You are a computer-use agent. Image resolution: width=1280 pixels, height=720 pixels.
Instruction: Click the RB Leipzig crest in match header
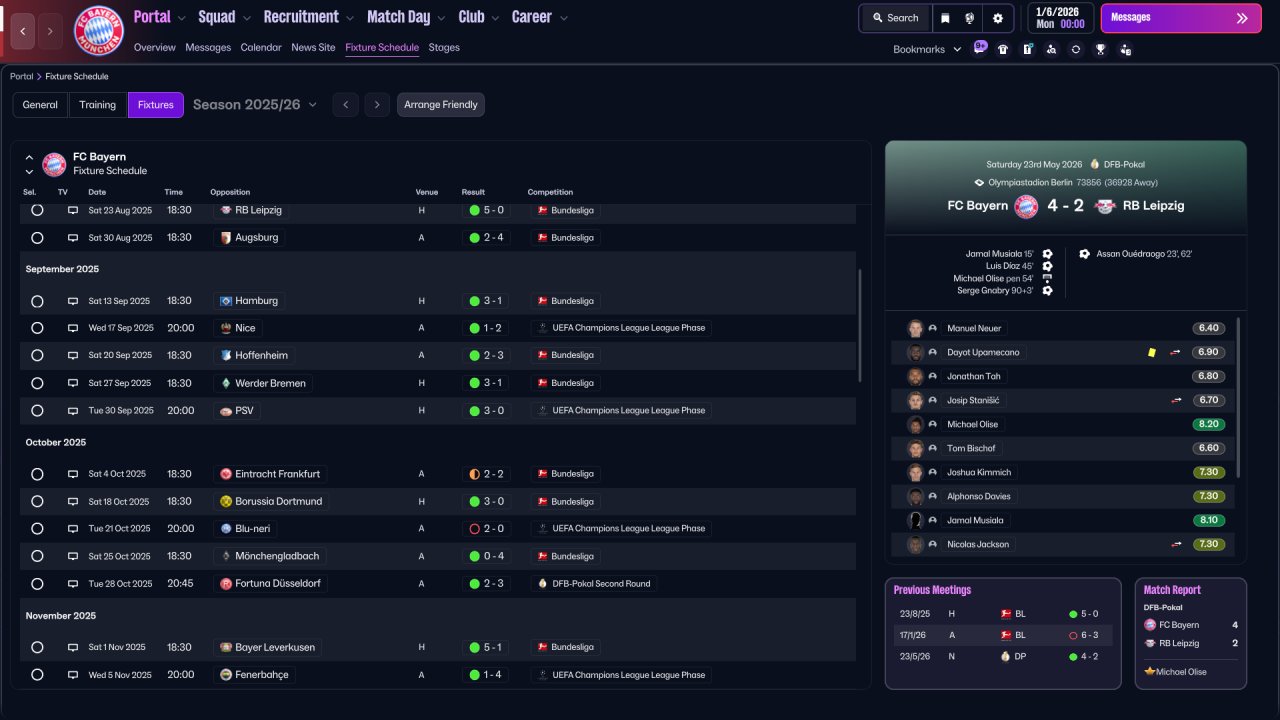point(1104,206)
